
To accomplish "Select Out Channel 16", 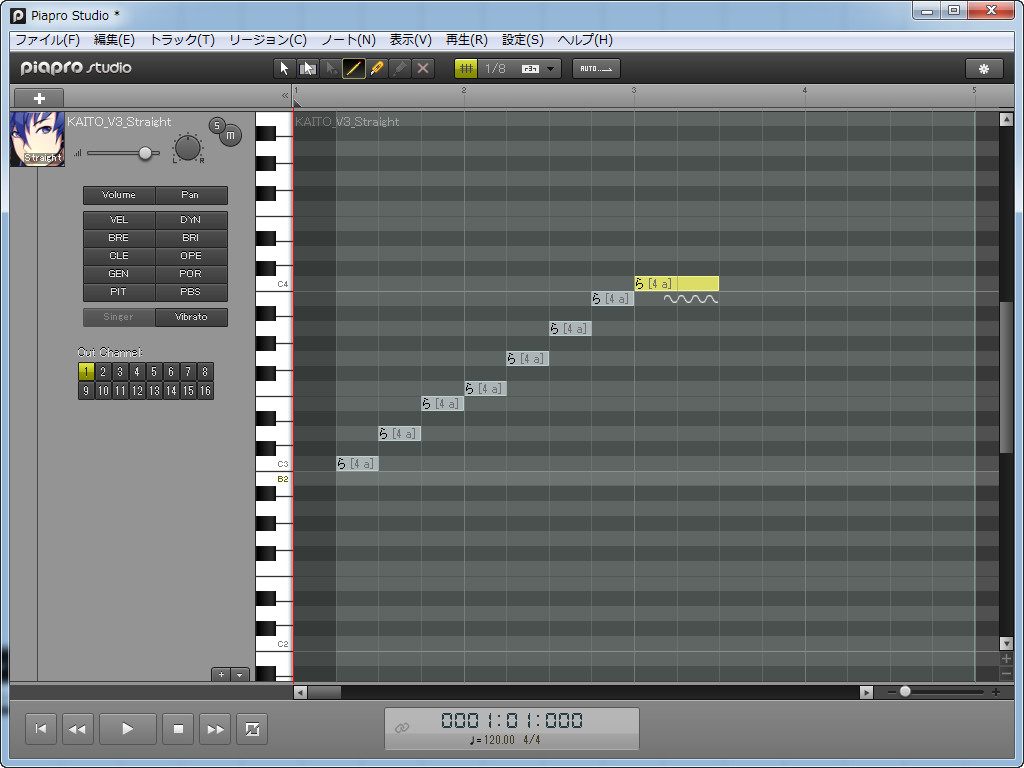I will [x=205, y=391].
